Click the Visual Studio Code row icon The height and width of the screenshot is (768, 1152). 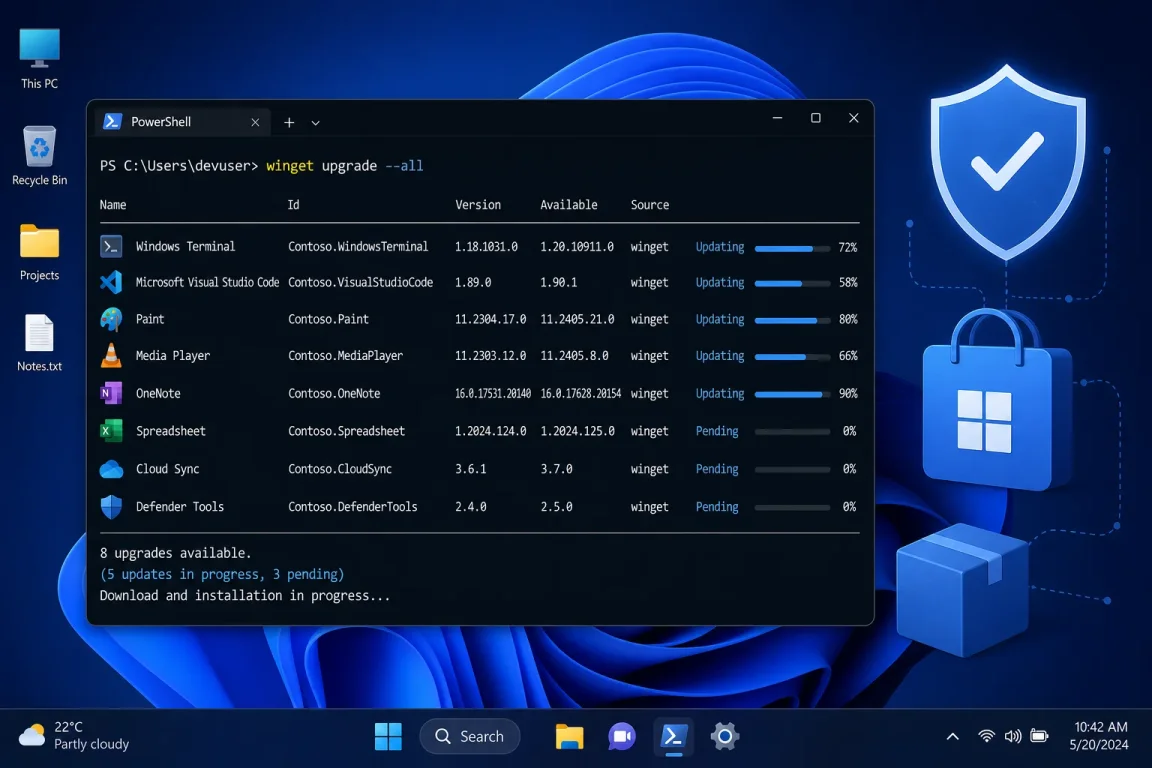coord(111,282)
